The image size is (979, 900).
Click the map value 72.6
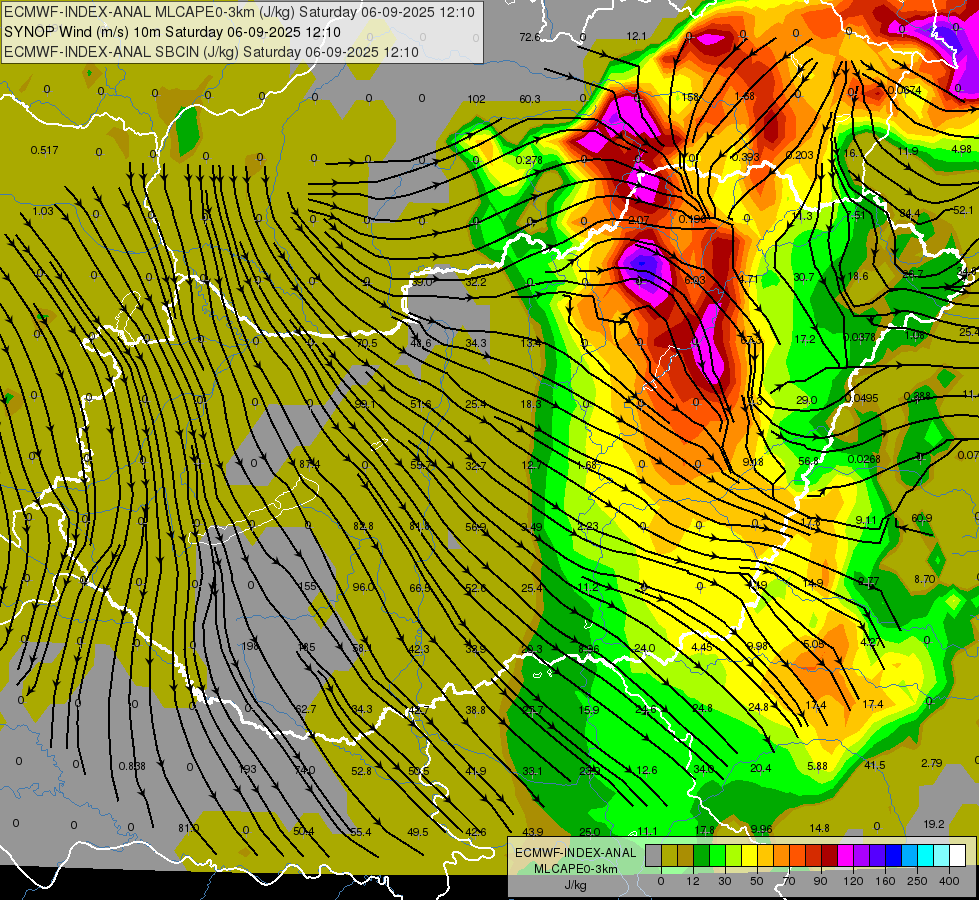[529, 37]
